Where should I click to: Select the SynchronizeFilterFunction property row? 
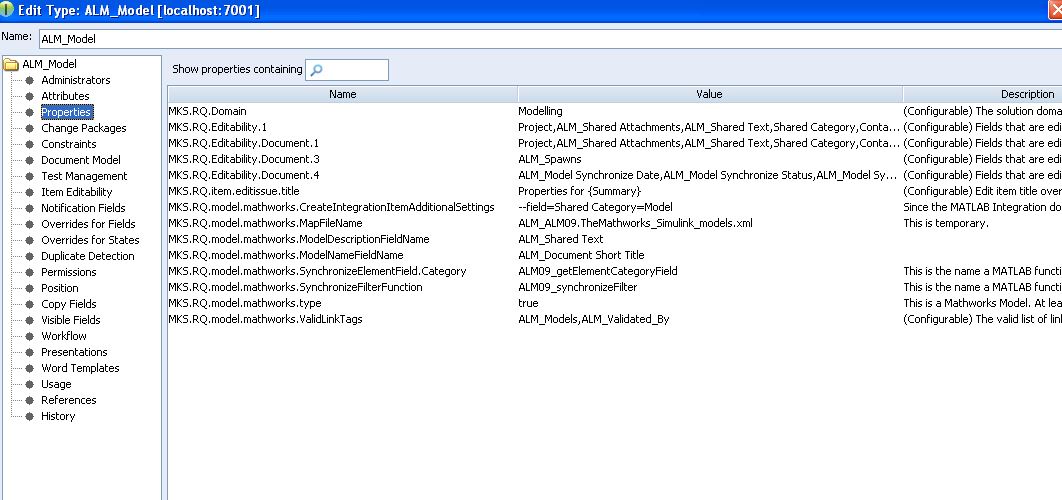[615, 287]
